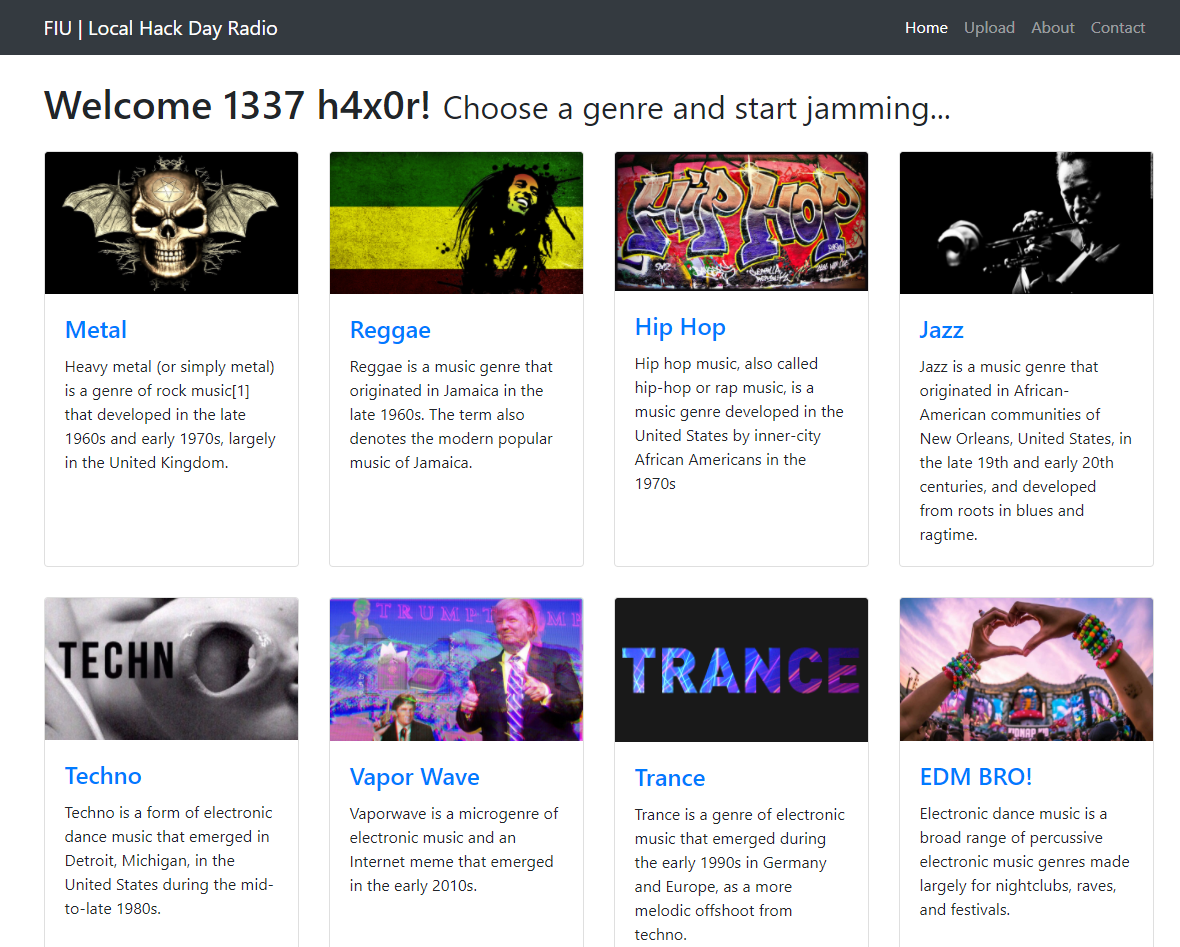This screenshot has height=947, width=1180.
Task: Open the Metal skull genre image
Action: coord(172,223)
